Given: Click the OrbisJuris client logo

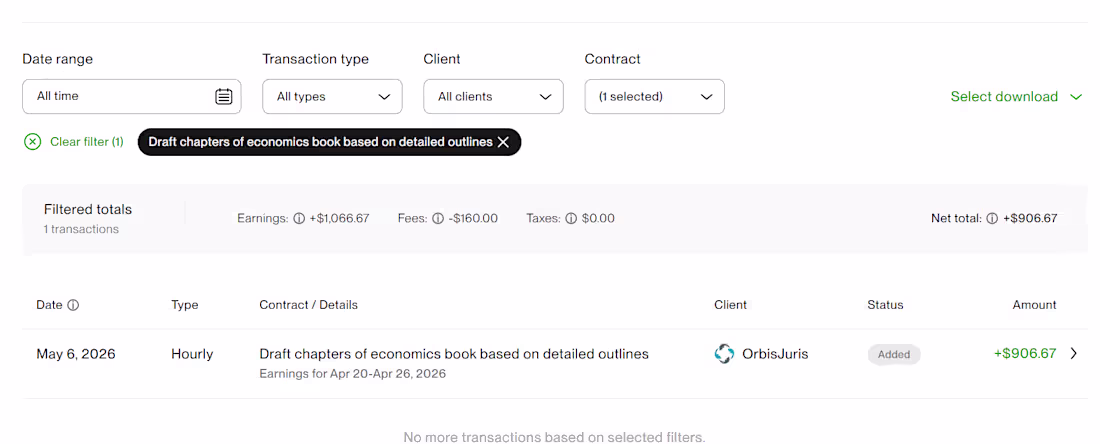Looking at the screenshot, I should pyautogui.click(x=724, y=354).
